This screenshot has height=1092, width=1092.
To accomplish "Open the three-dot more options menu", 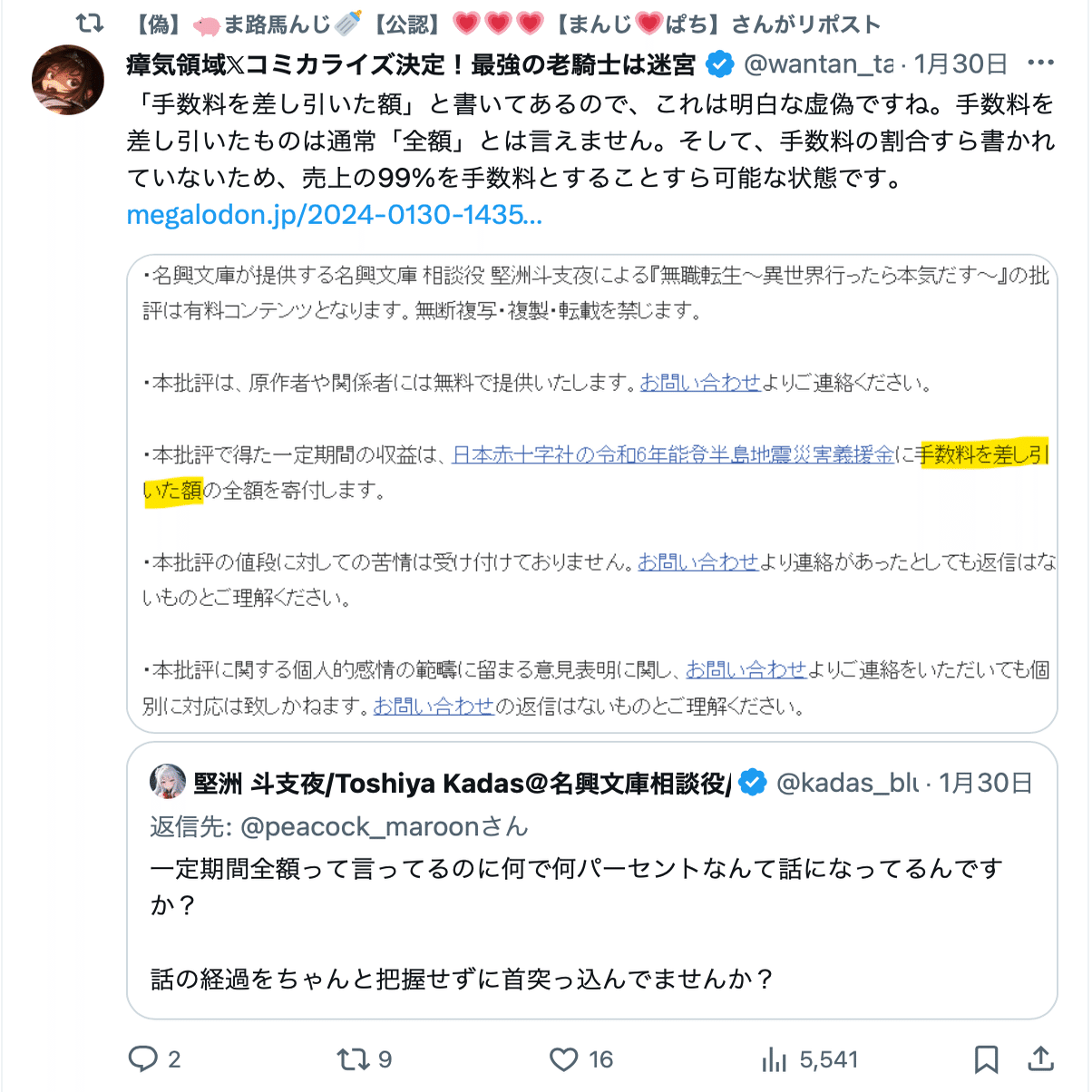I will [1040, 63].
